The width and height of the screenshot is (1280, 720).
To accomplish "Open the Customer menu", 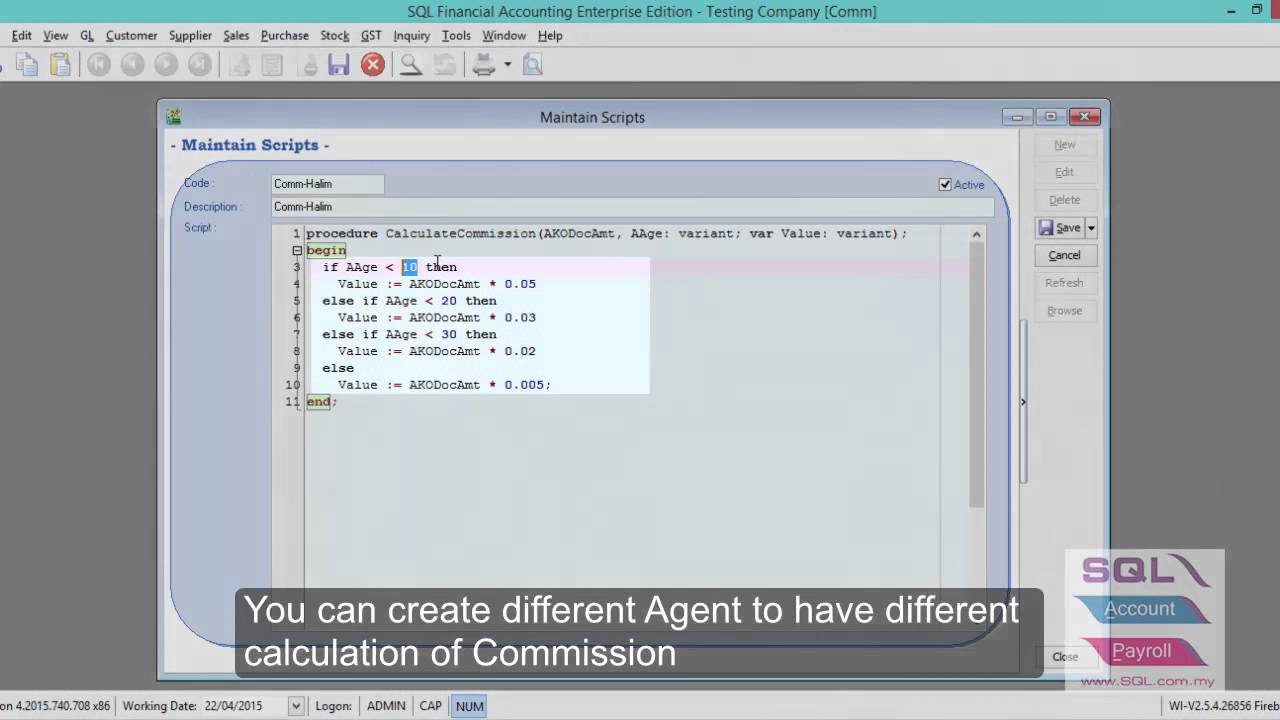I will click(131, 35).
